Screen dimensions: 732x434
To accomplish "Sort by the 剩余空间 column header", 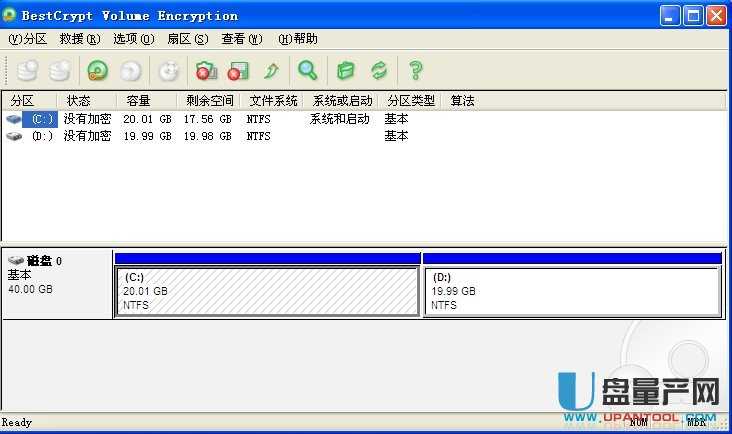I will click(x=209, y=101).
